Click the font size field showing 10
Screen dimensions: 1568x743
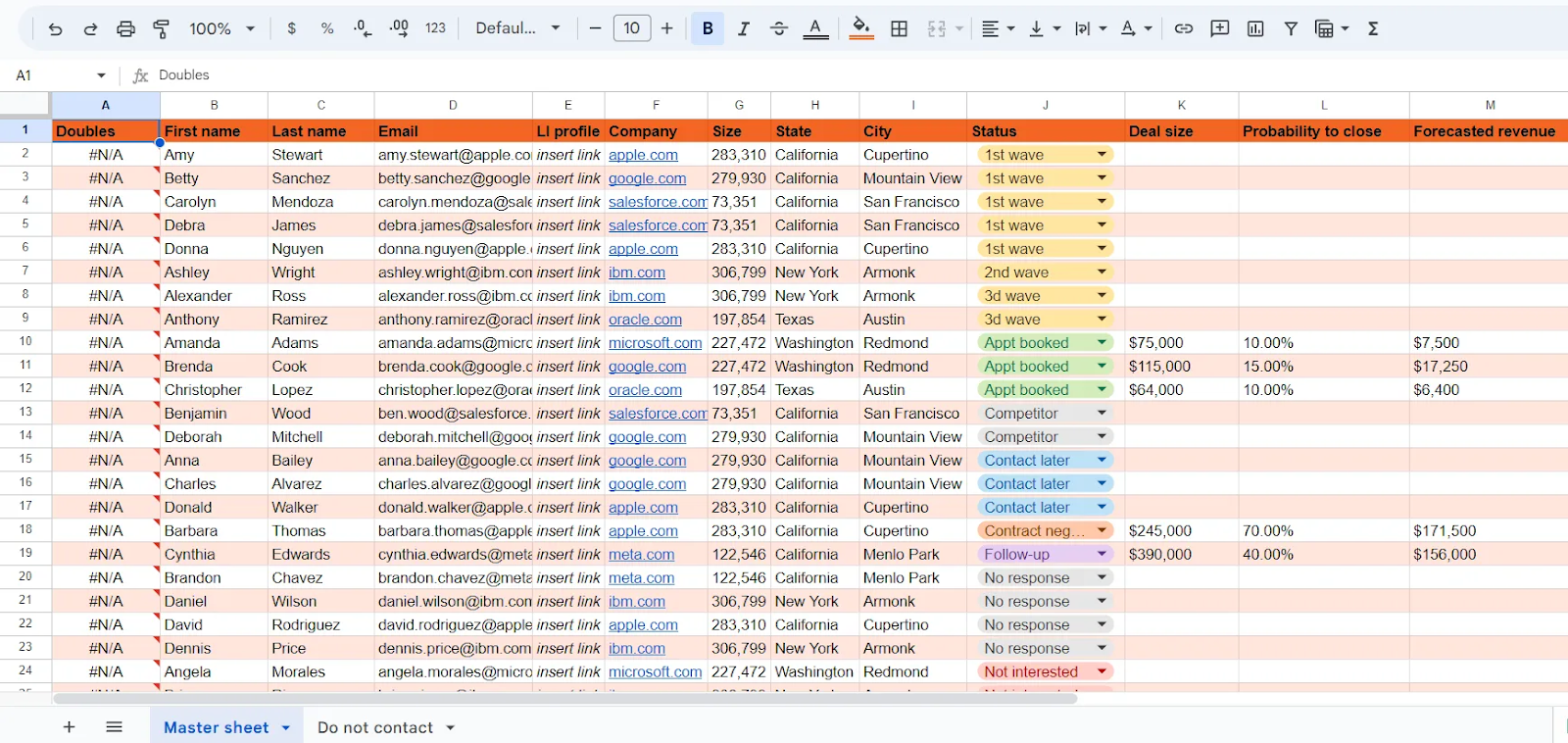632,28
